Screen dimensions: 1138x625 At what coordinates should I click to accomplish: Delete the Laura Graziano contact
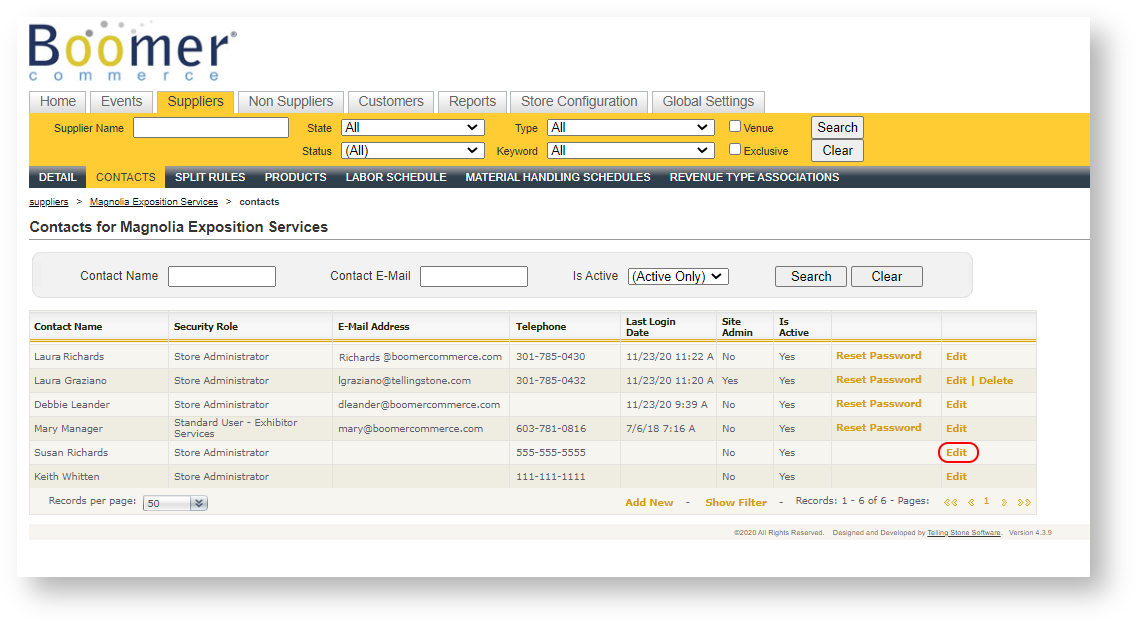point(995,381)
